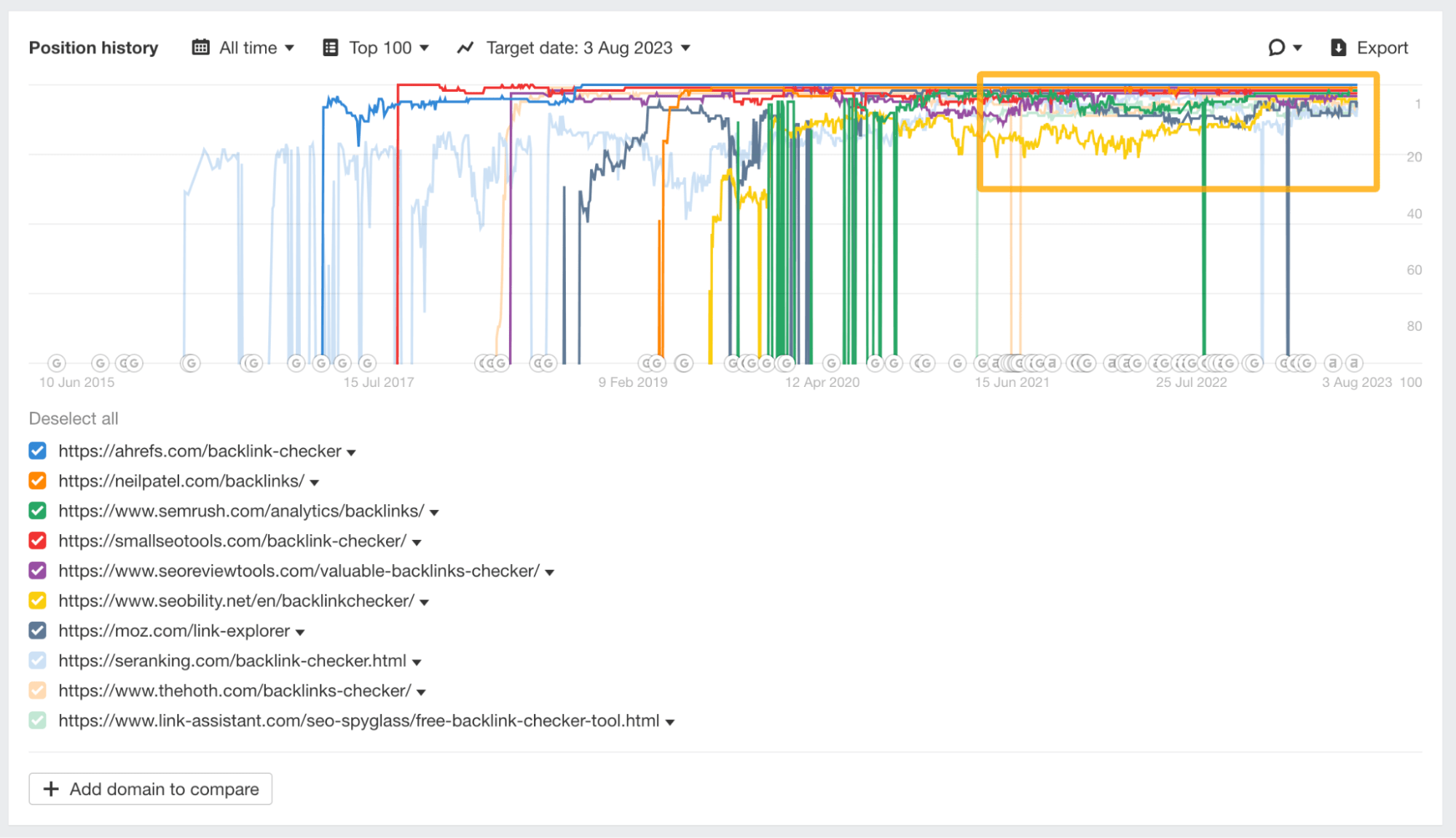Click the trend-line icon beside Target date
Screen dimensions: 1456x838
[465, 47]
